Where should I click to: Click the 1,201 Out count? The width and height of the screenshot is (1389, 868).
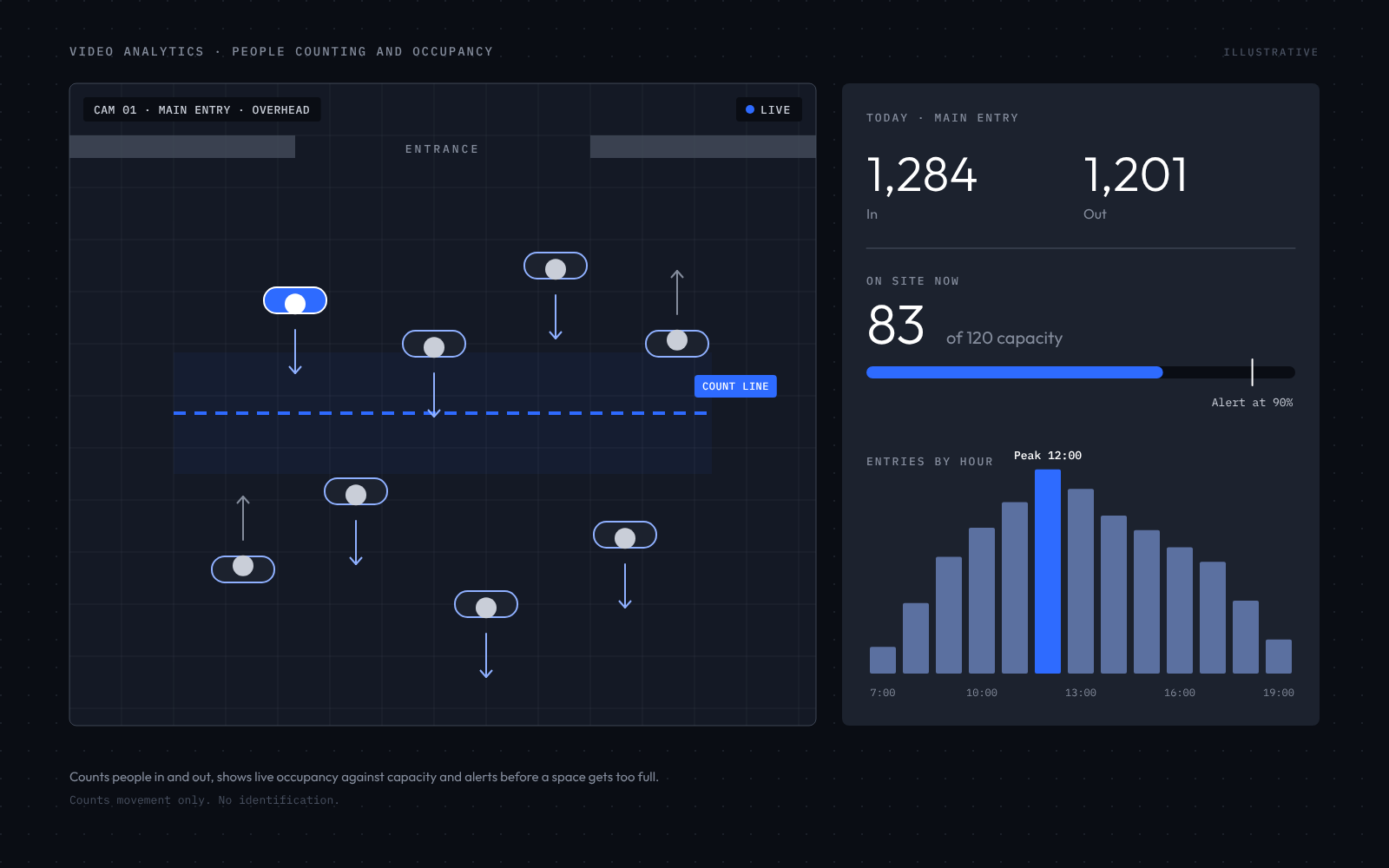click(1136, 175)
